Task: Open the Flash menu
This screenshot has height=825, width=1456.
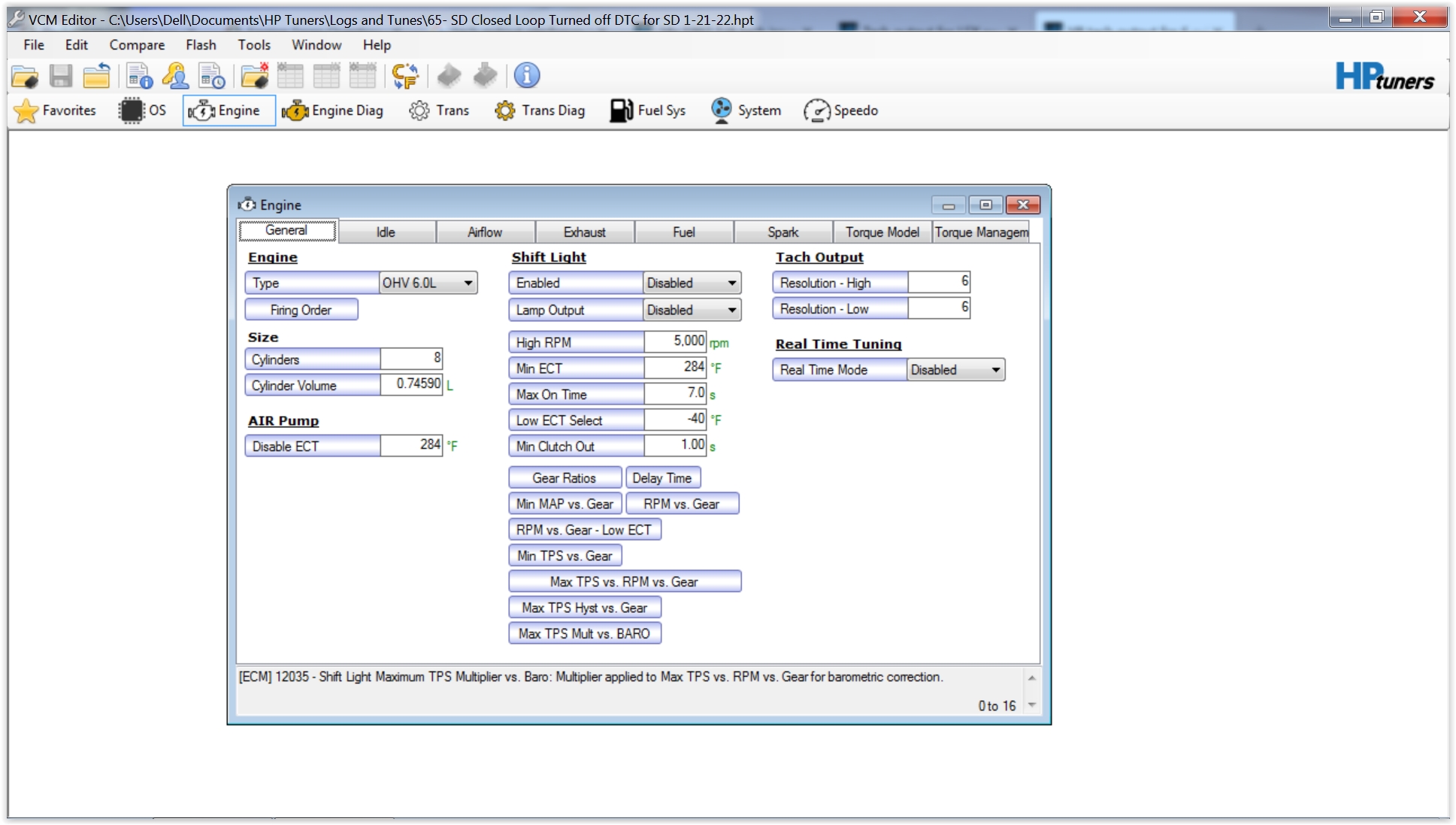Action: (x=201, y=45)
